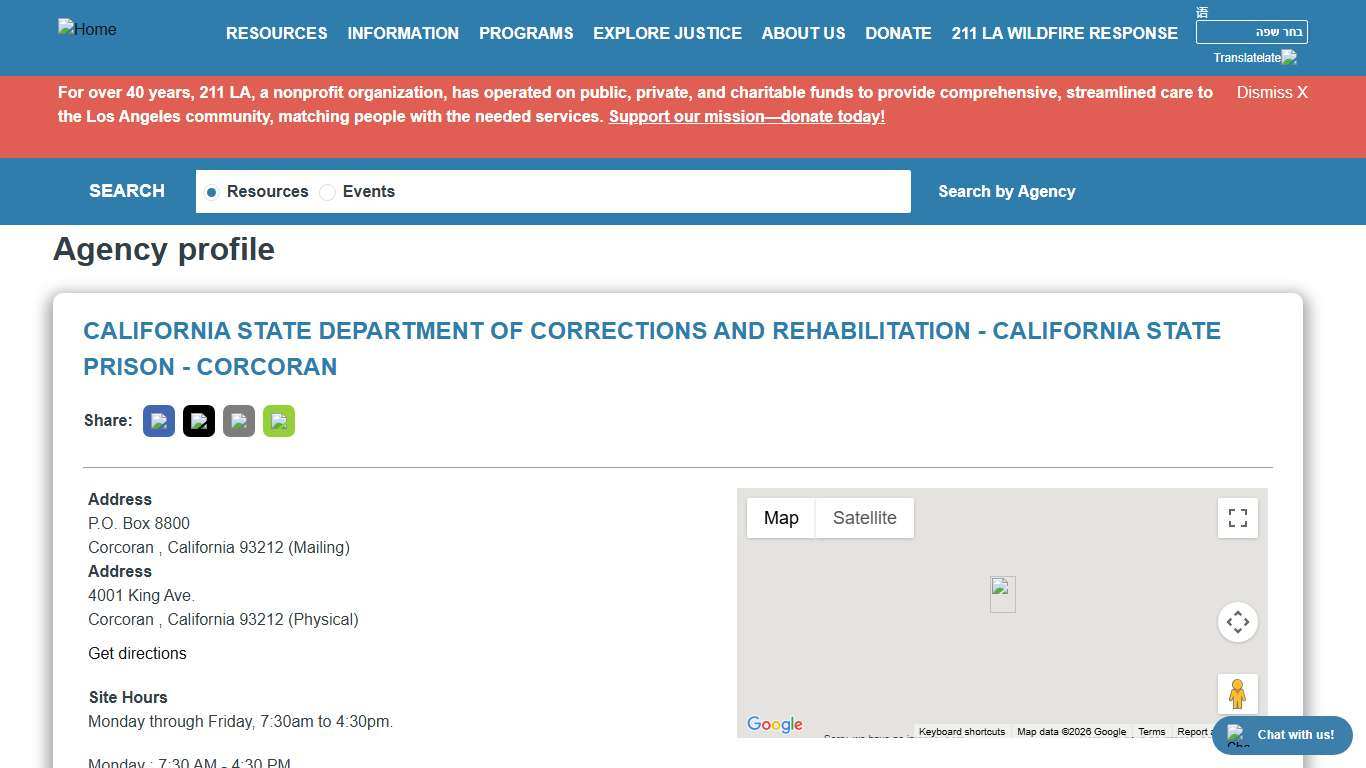Click the black share icon
1366x768 pixels.
[199, 421]
